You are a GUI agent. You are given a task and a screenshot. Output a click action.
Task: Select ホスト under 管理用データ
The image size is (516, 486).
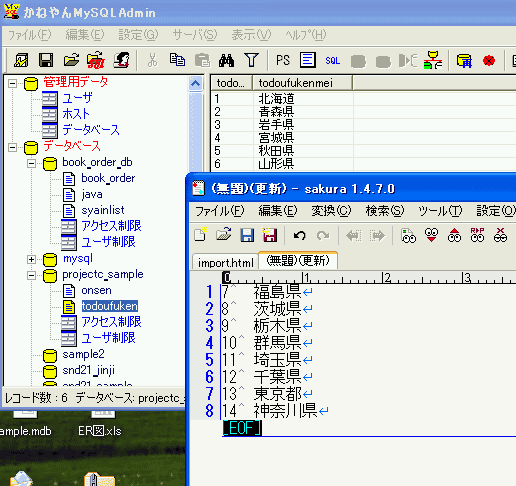coord(76,114)
